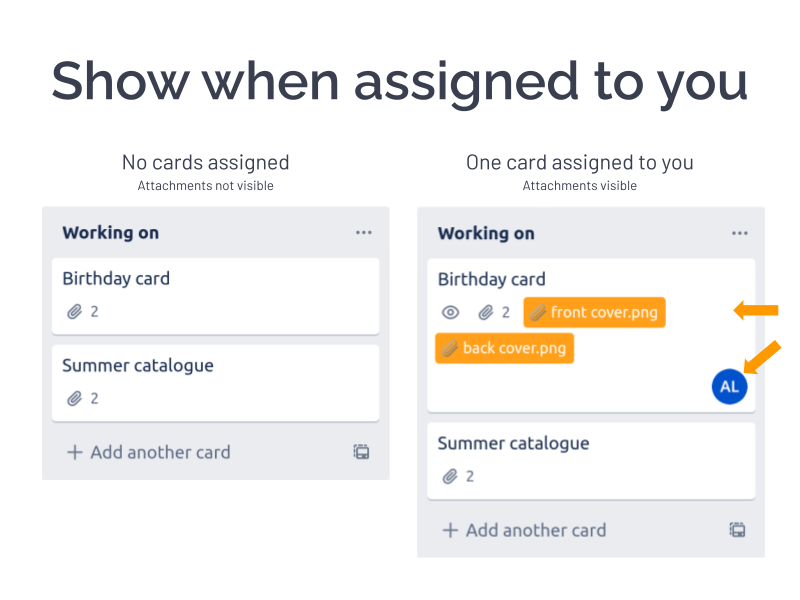Open the list actions menu on left Working on list

(x=363, y=232)
